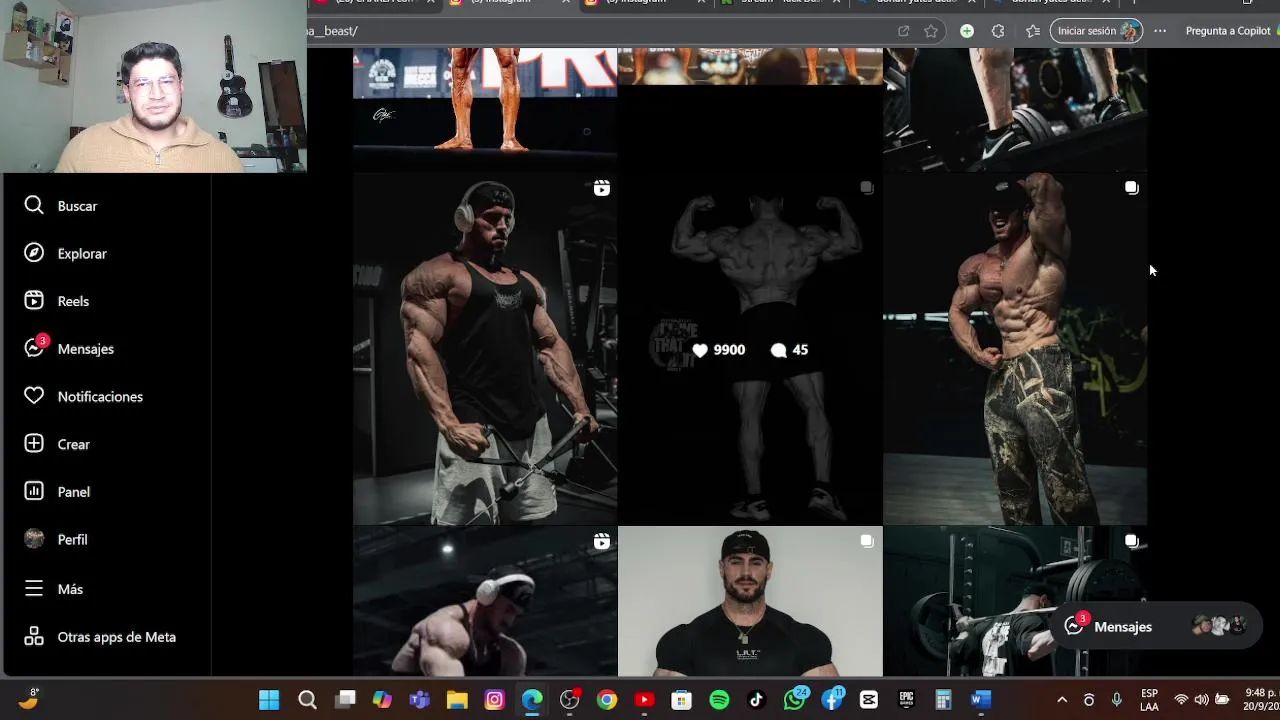Open the Favorites list icon

[1033, 31]
